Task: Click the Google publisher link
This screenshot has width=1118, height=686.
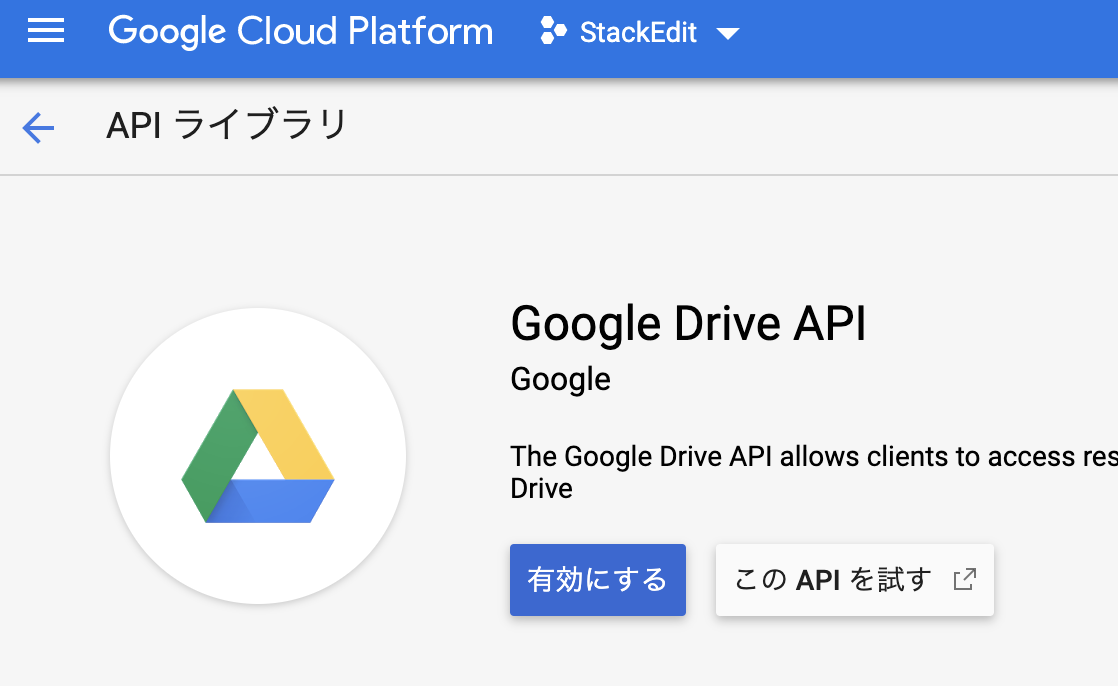Action: (560, 379)
